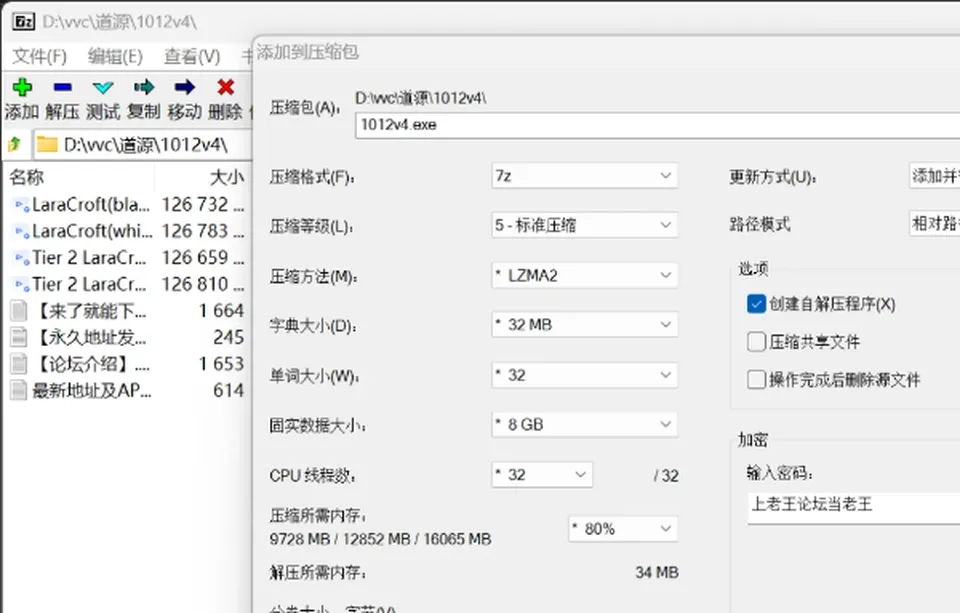Click the enter password (输入密码) field

pos(853,505)
